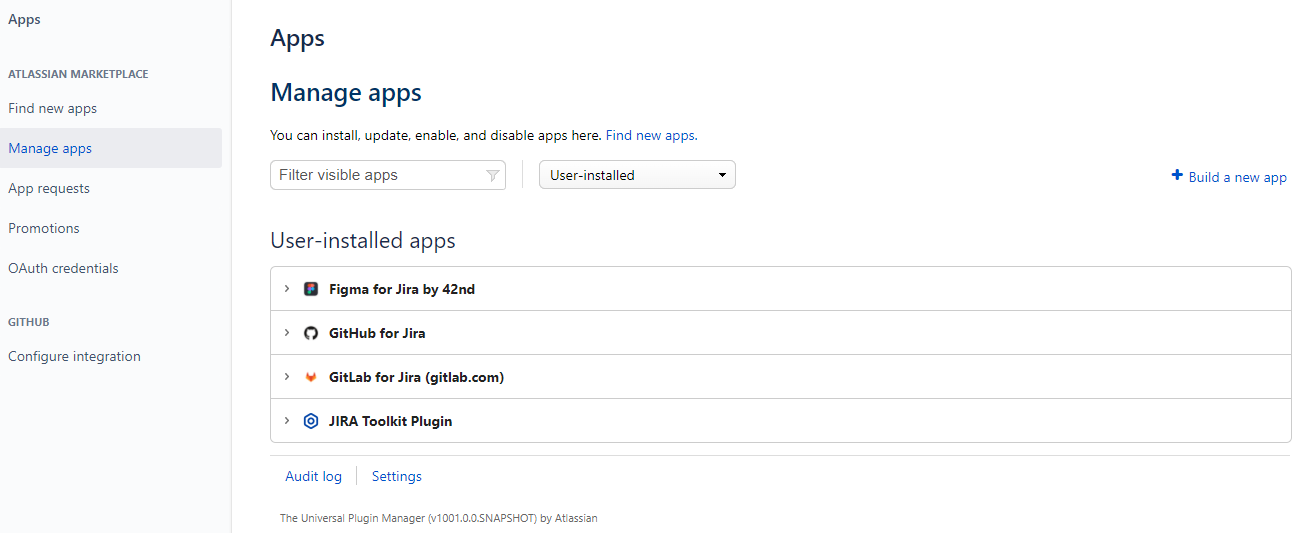
Task: Click the Figma for Jira by 42nd title
Action: 402,289
